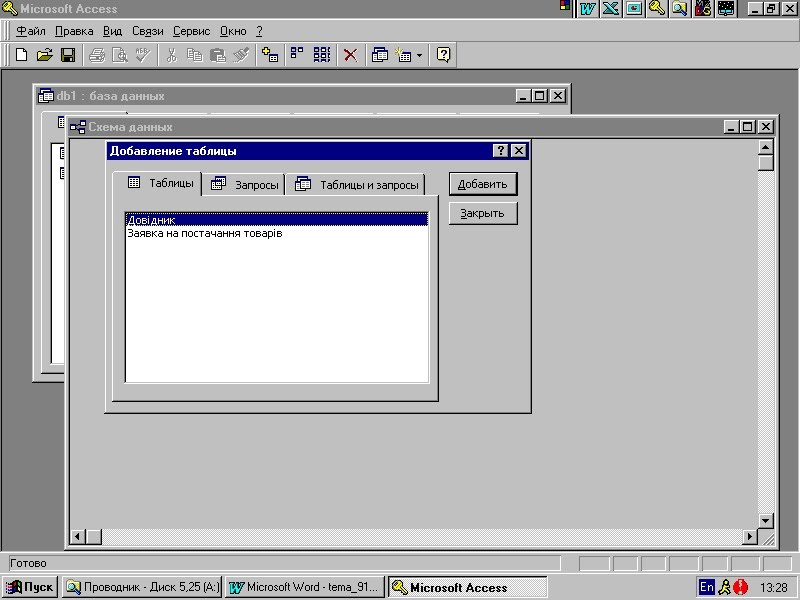800x600 pixels.
Task: Switch to the Запросы tab
Action: [x=244, y=184]
